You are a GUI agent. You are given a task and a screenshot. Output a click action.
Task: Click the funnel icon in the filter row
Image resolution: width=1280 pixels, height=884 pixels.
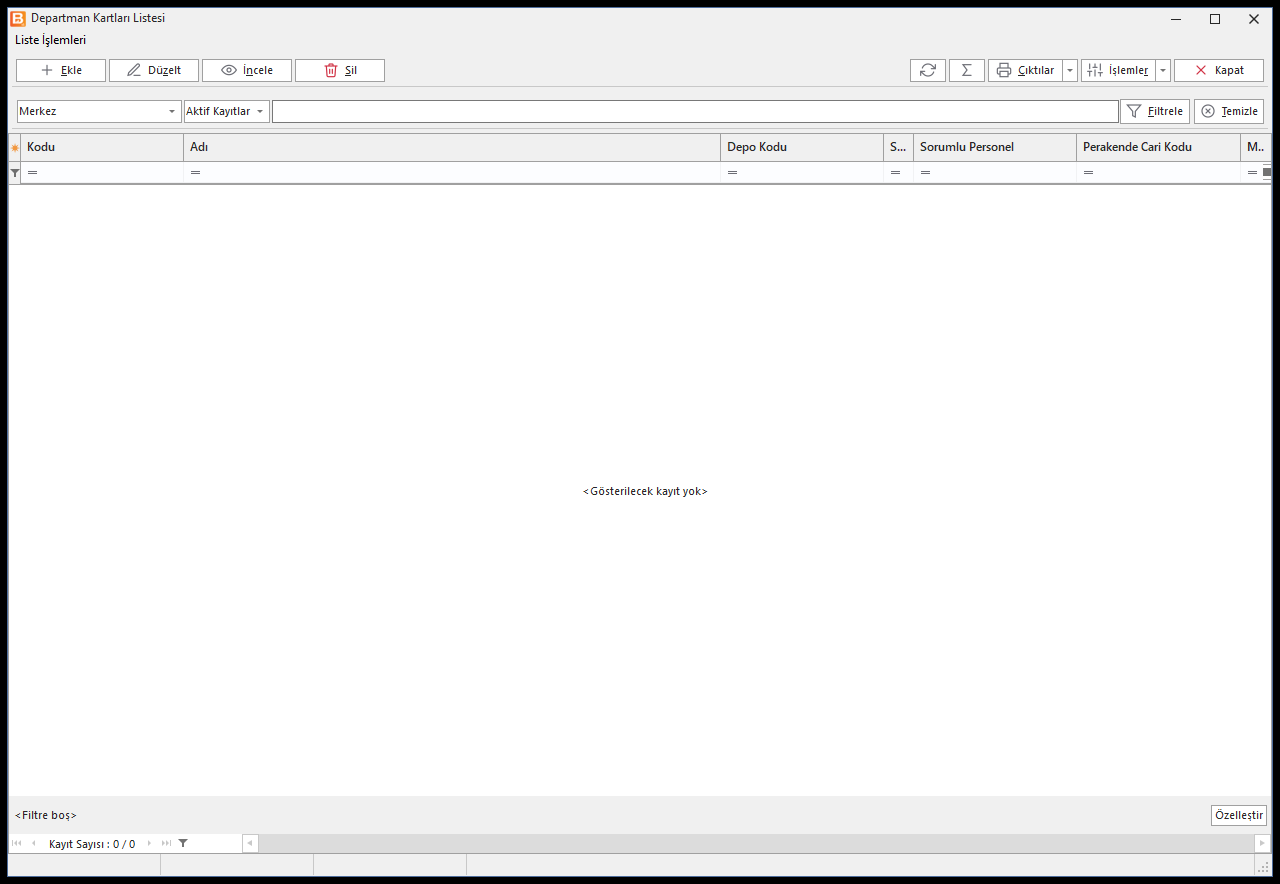pyautogui.click(x=14, y=173)
